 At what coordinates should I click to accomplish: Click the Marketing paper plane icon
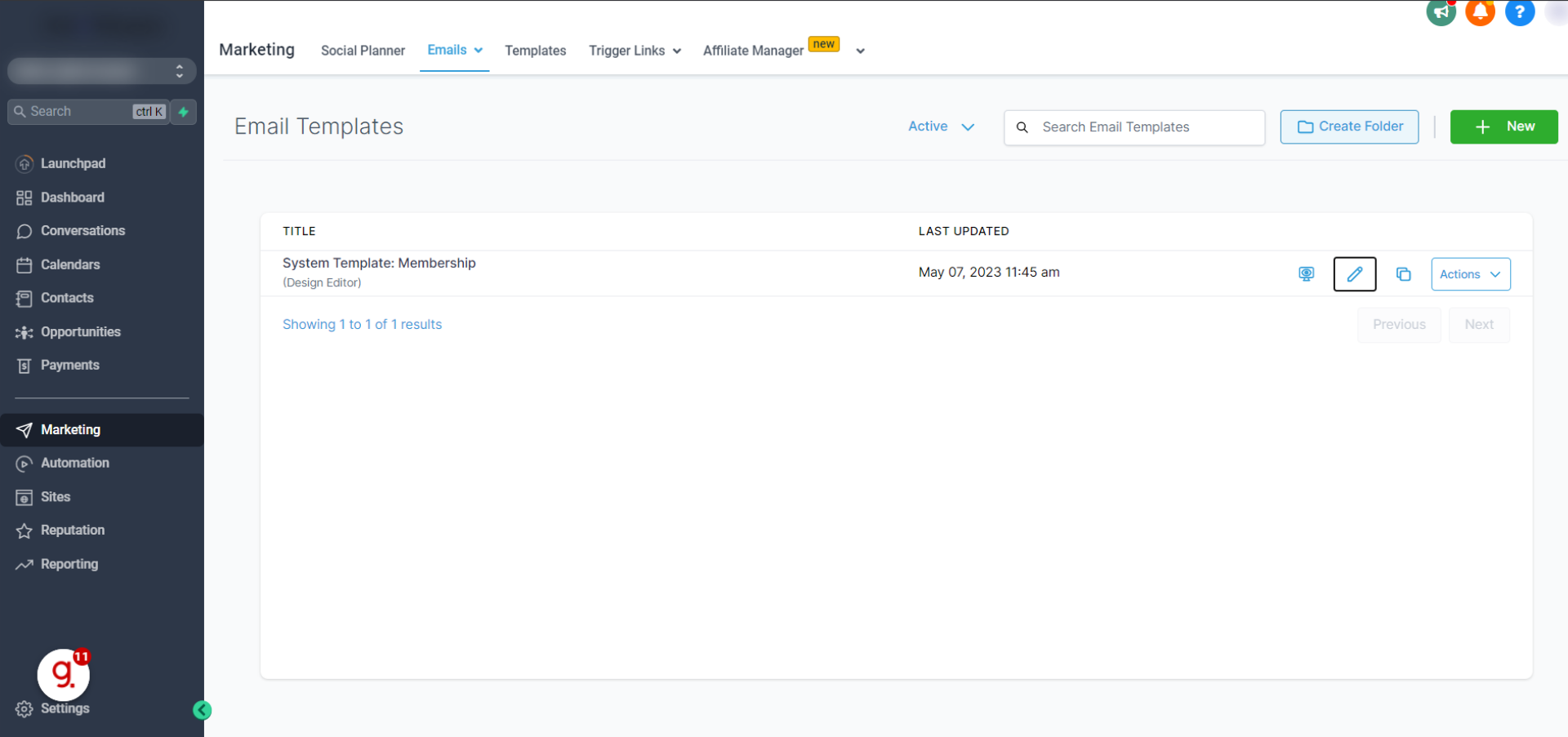[x=24, y=430]
